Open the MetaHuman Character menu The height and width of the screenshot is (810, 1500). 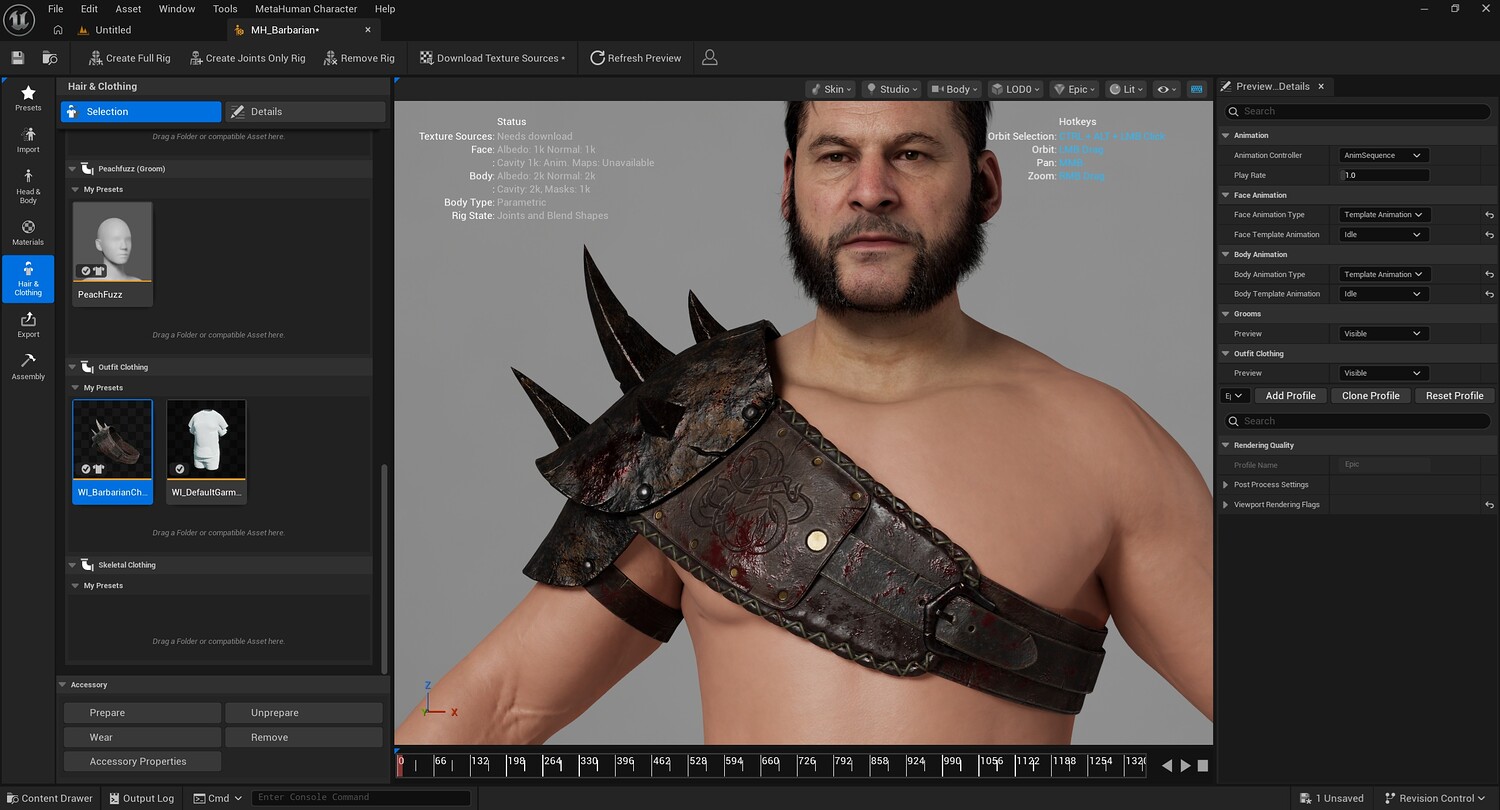306,9
